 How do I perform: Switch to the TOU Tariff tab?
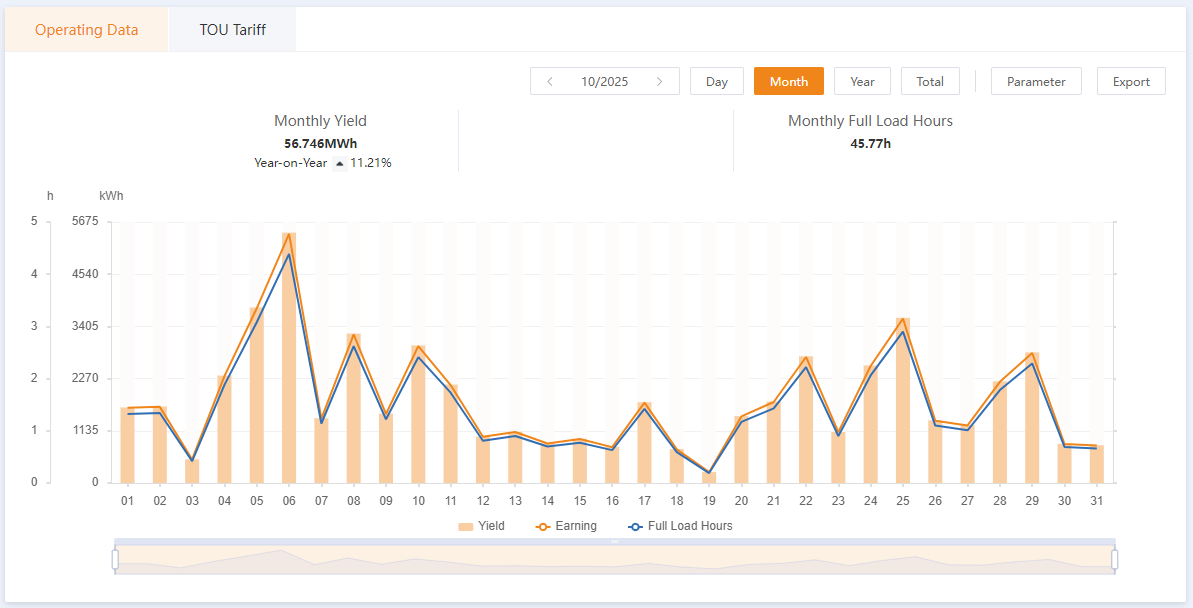point(232,29)
